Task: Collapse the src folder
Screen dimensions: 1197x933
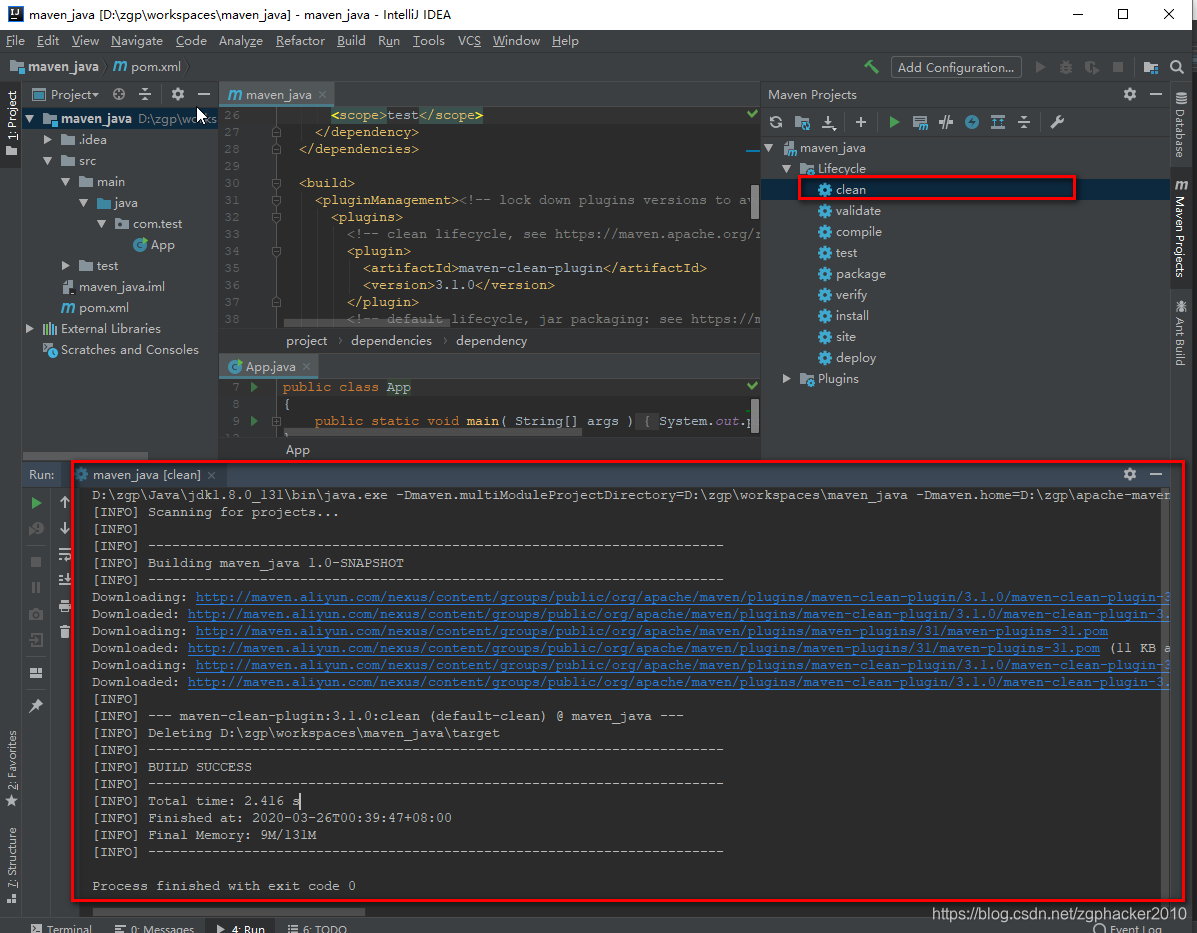Action: tap(47, 160)
